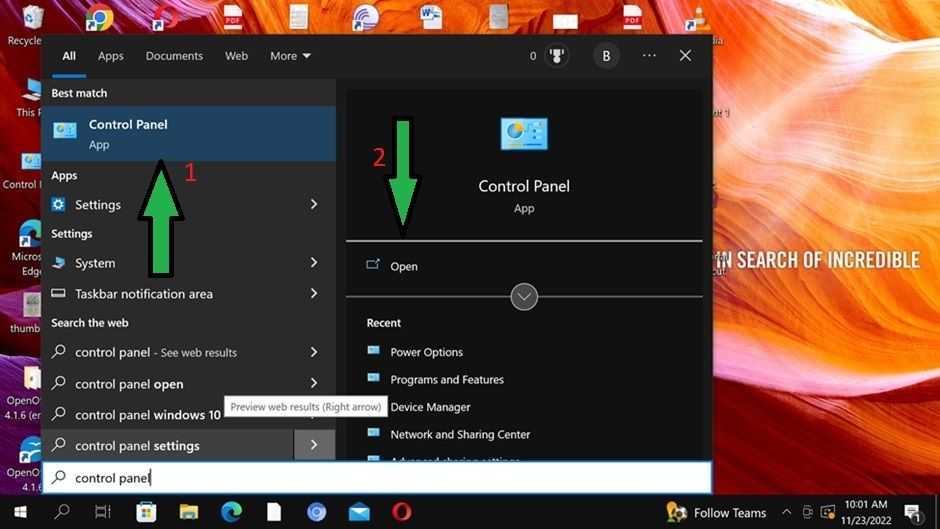Expand the Settings result arrow
The height and width of the screenshot is (529, 940).
[x=314, y=205]
